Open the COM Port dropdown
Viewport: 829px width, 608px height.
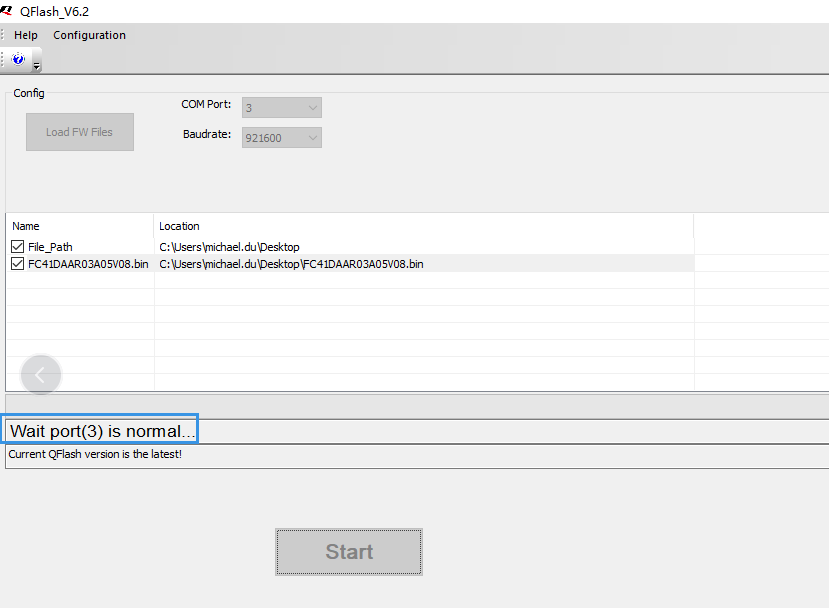click(281, 107)
